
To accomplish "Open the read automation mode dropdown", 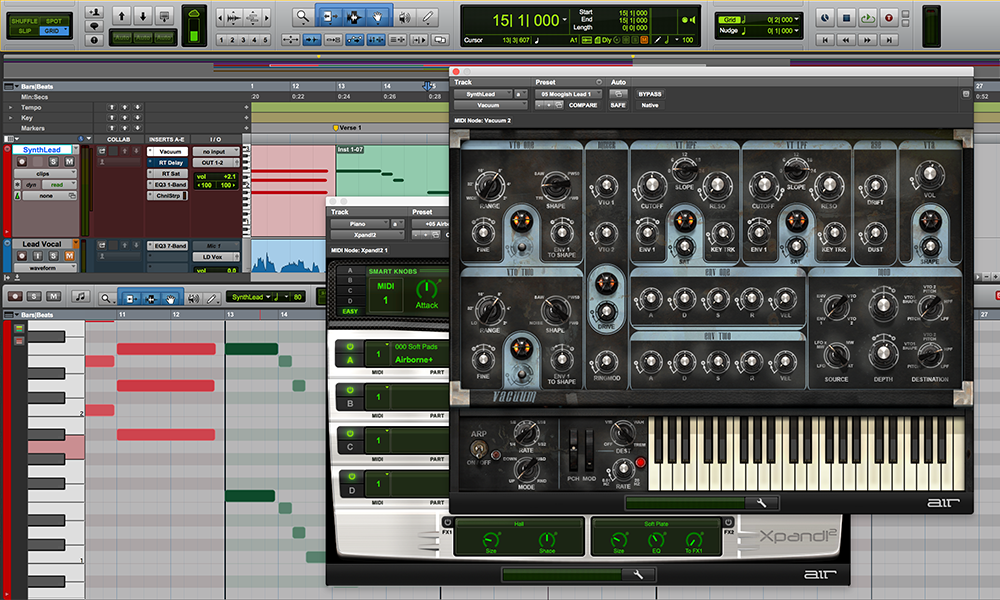I will tap(59, 185).
